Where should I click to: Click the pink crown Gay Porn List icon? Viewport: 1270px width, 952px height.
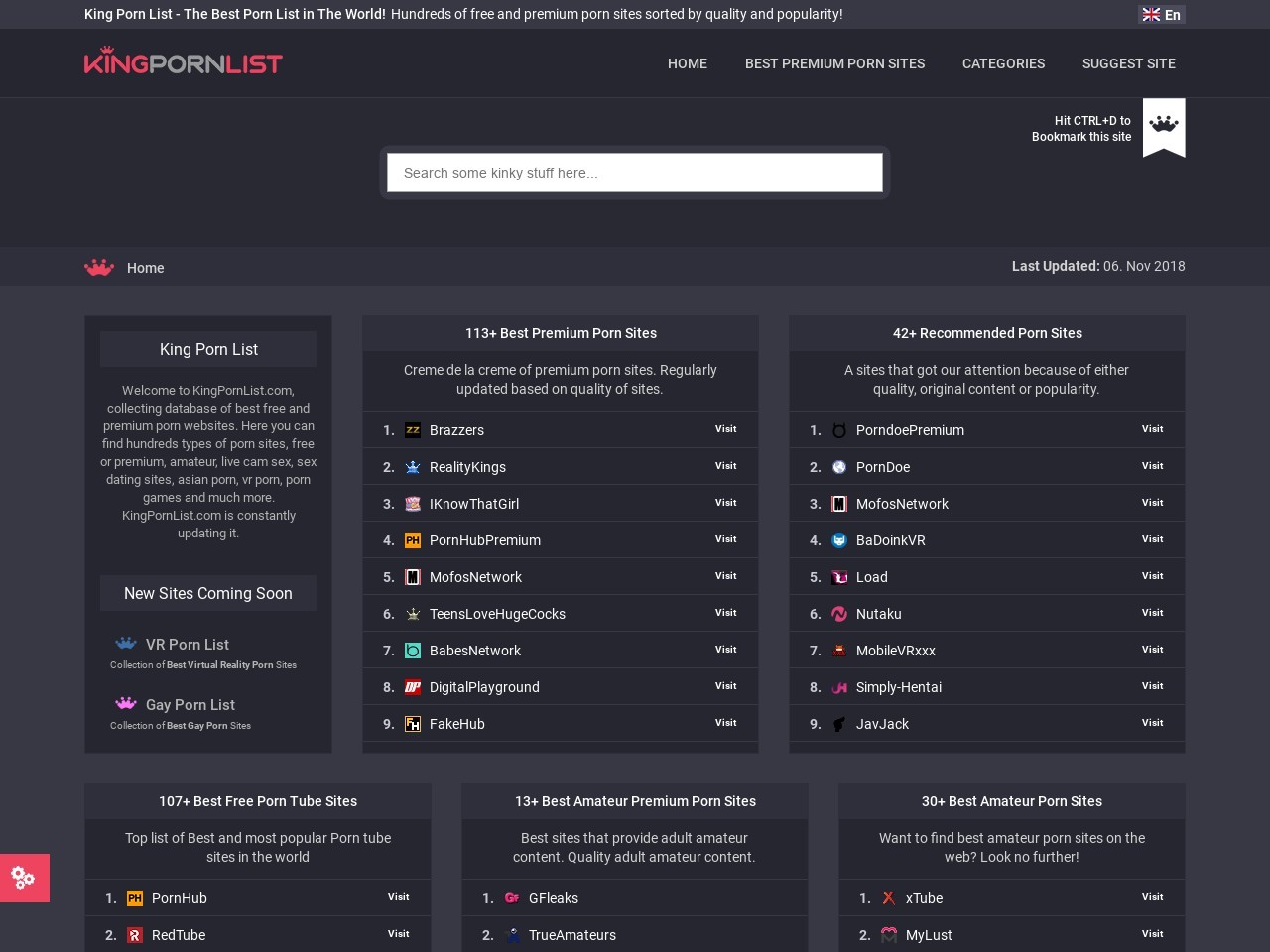(126, 703)
